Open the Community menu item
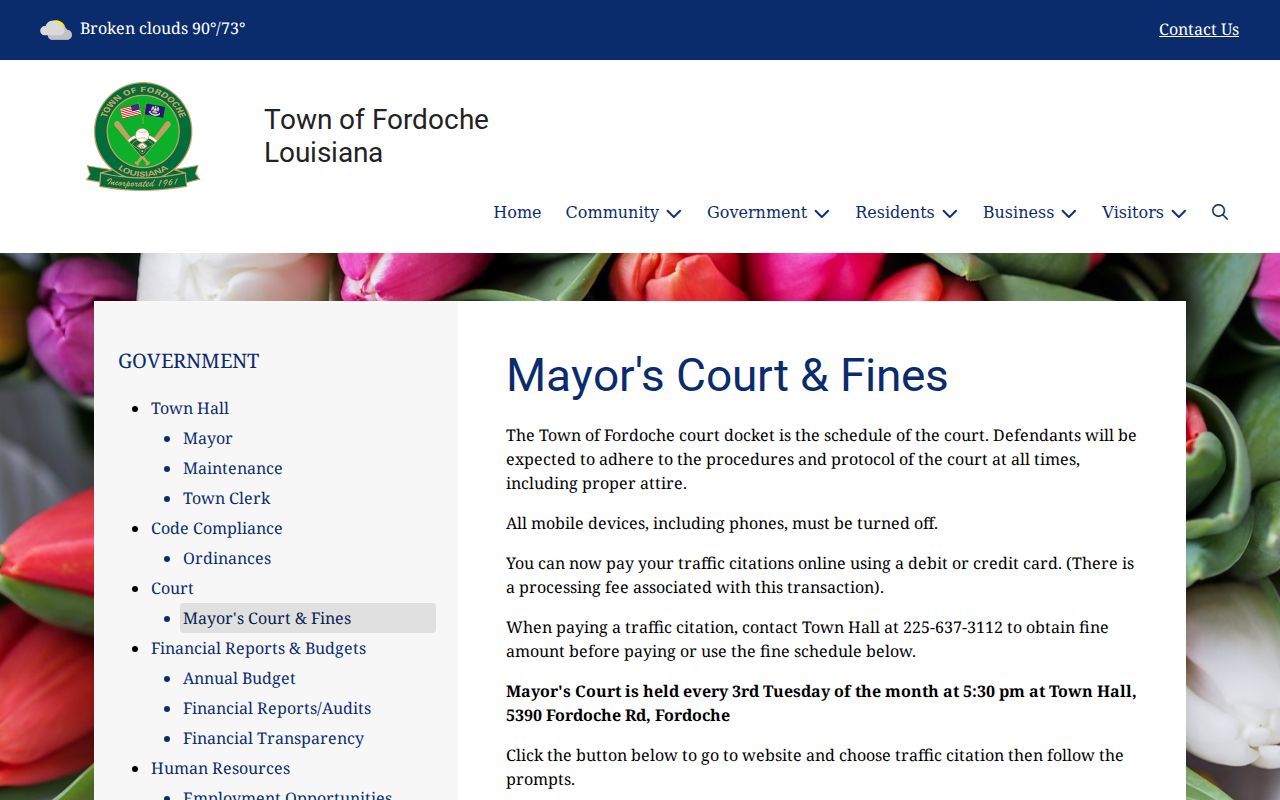 612,212
